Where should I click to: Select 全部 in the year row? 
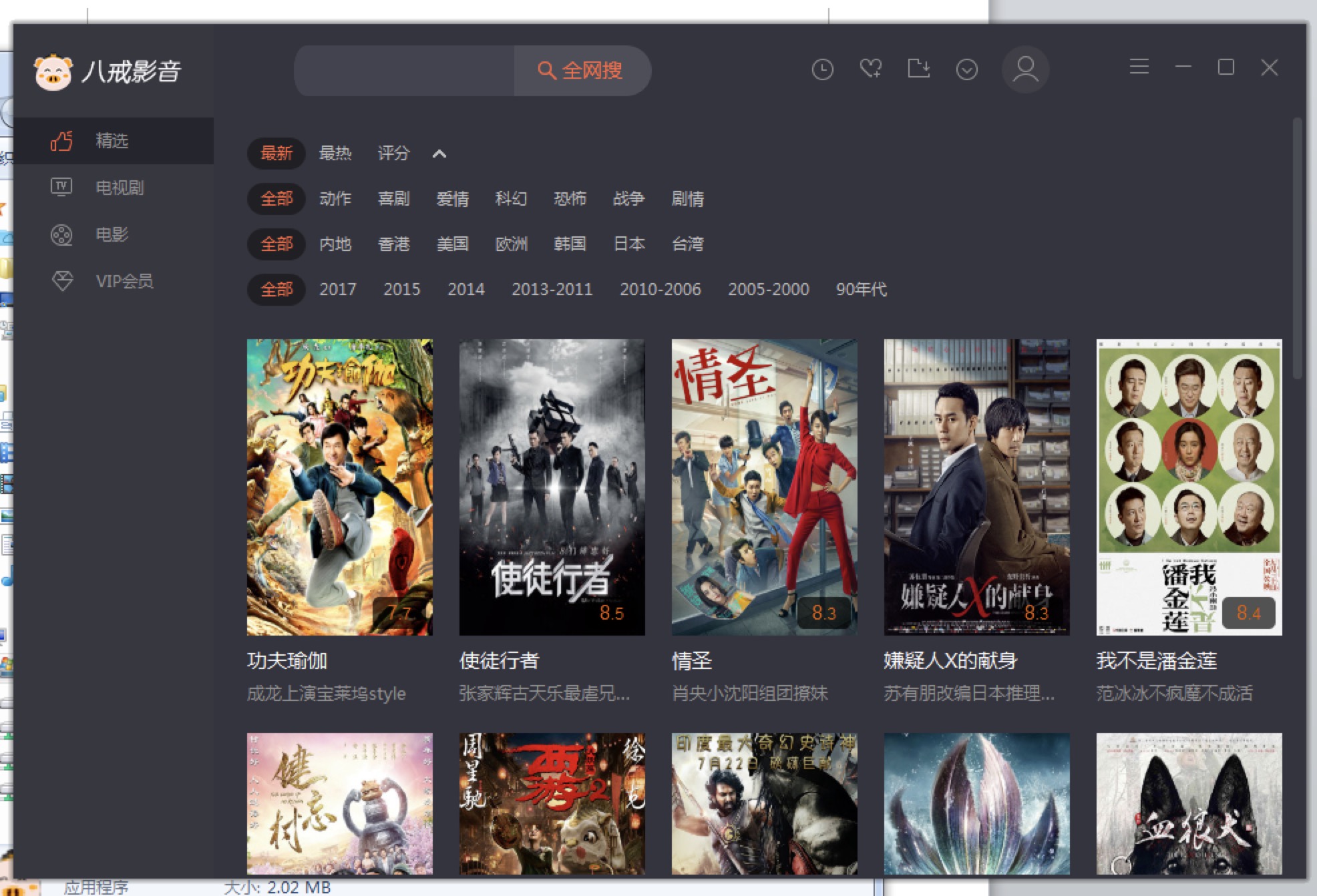click(x=276, y=289)
